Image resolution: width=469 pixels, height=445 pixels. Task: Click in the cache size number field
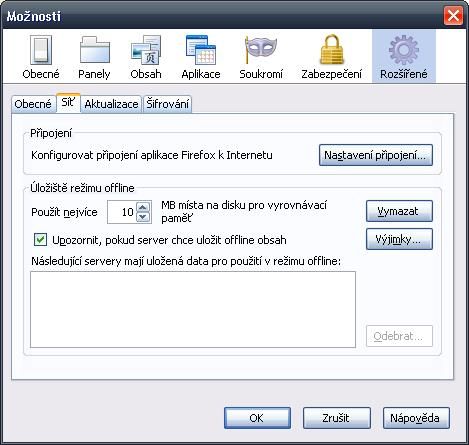122,212
